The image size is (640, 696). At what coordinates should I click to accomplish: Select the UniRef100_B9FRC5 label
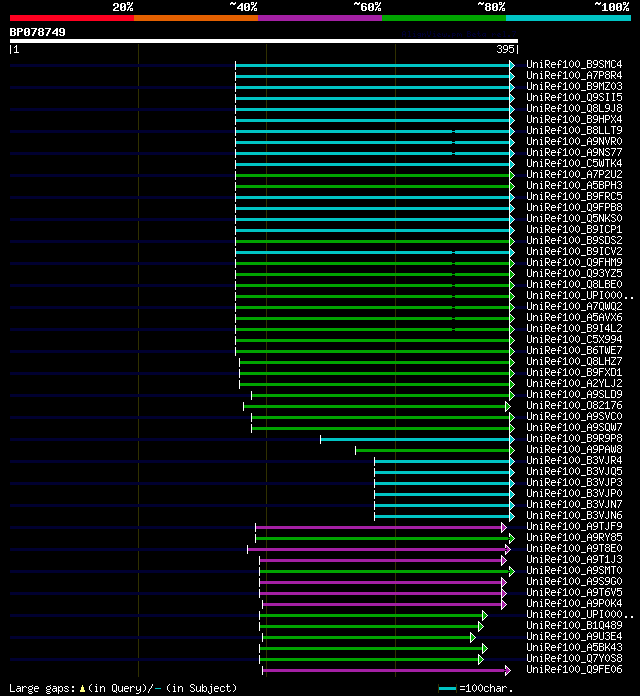coord(574,196)
